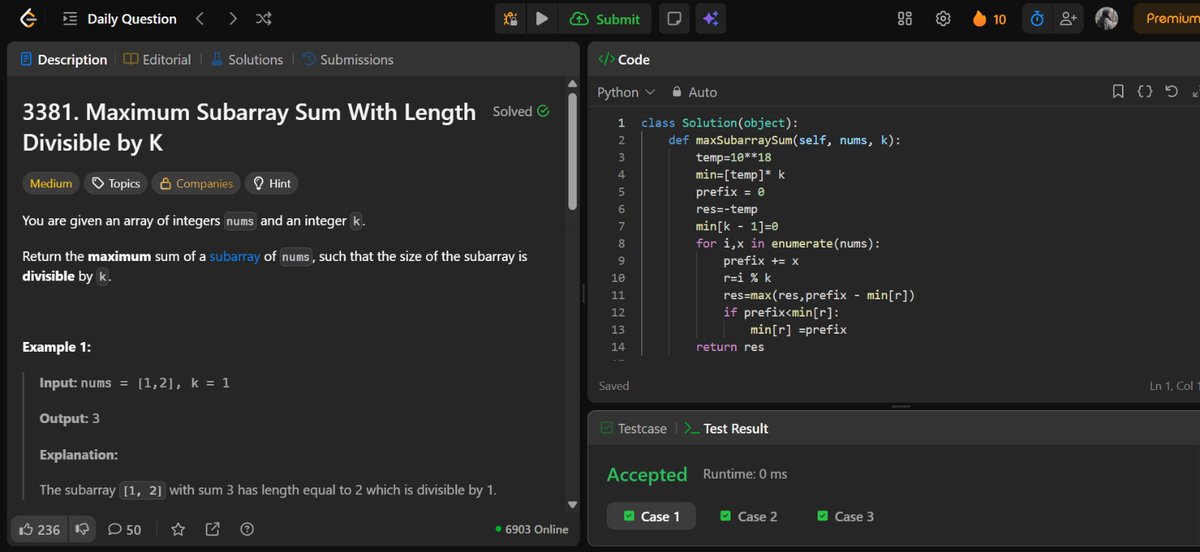Share the problem via share icon
This screenshot has width=1200, height=552.
212,529
